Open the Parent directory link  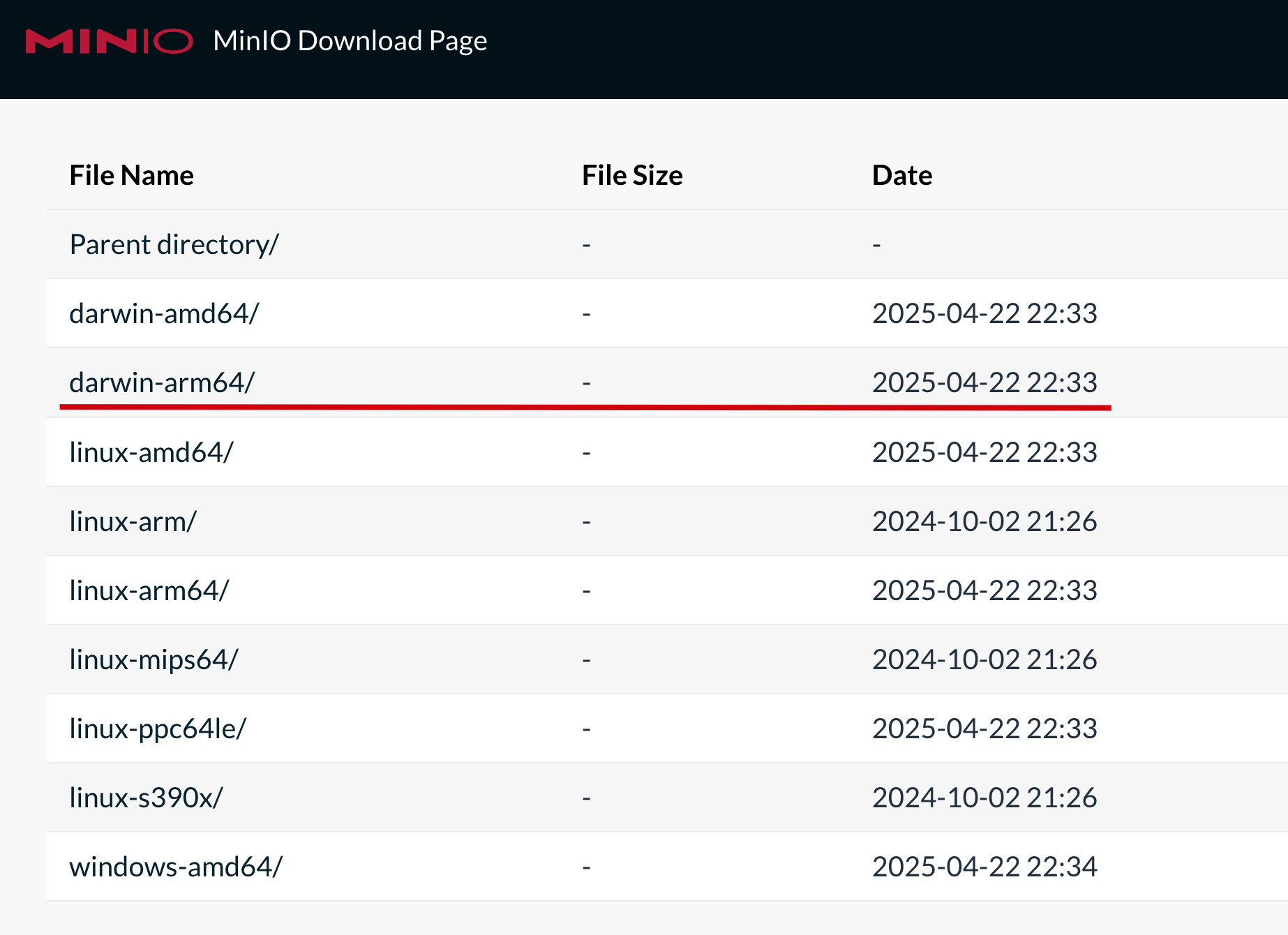tap(174, 245)
